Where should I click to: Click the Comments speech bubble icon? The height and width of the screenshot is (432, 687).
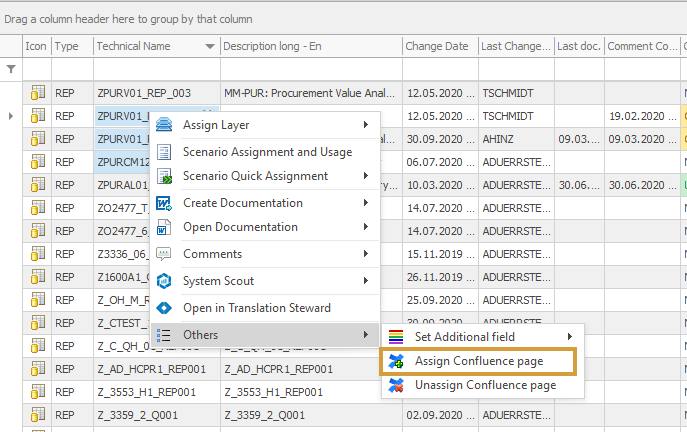pos(166,254)
